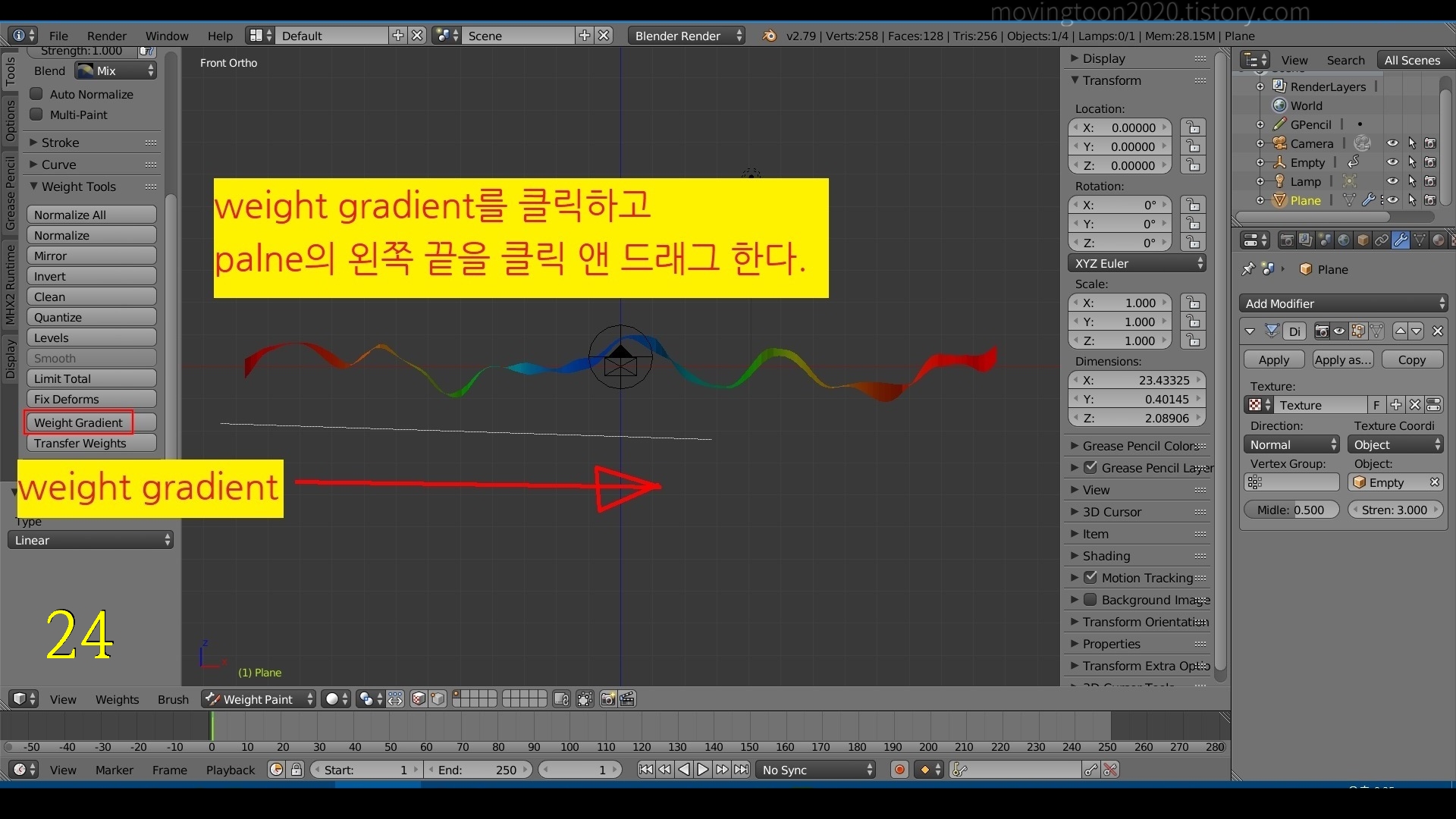Jump to first frame in timeline

click(645, 770)
